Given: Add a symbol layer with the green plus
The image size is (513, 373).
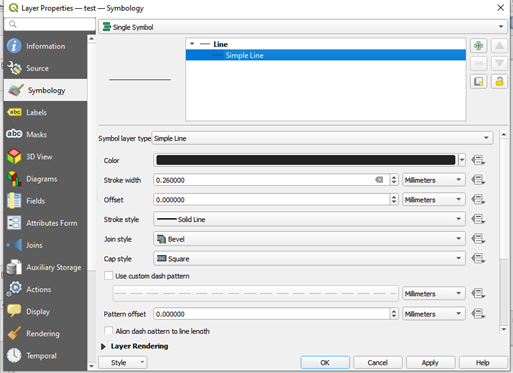Looking at the screenshot, I should click(479, 45).
